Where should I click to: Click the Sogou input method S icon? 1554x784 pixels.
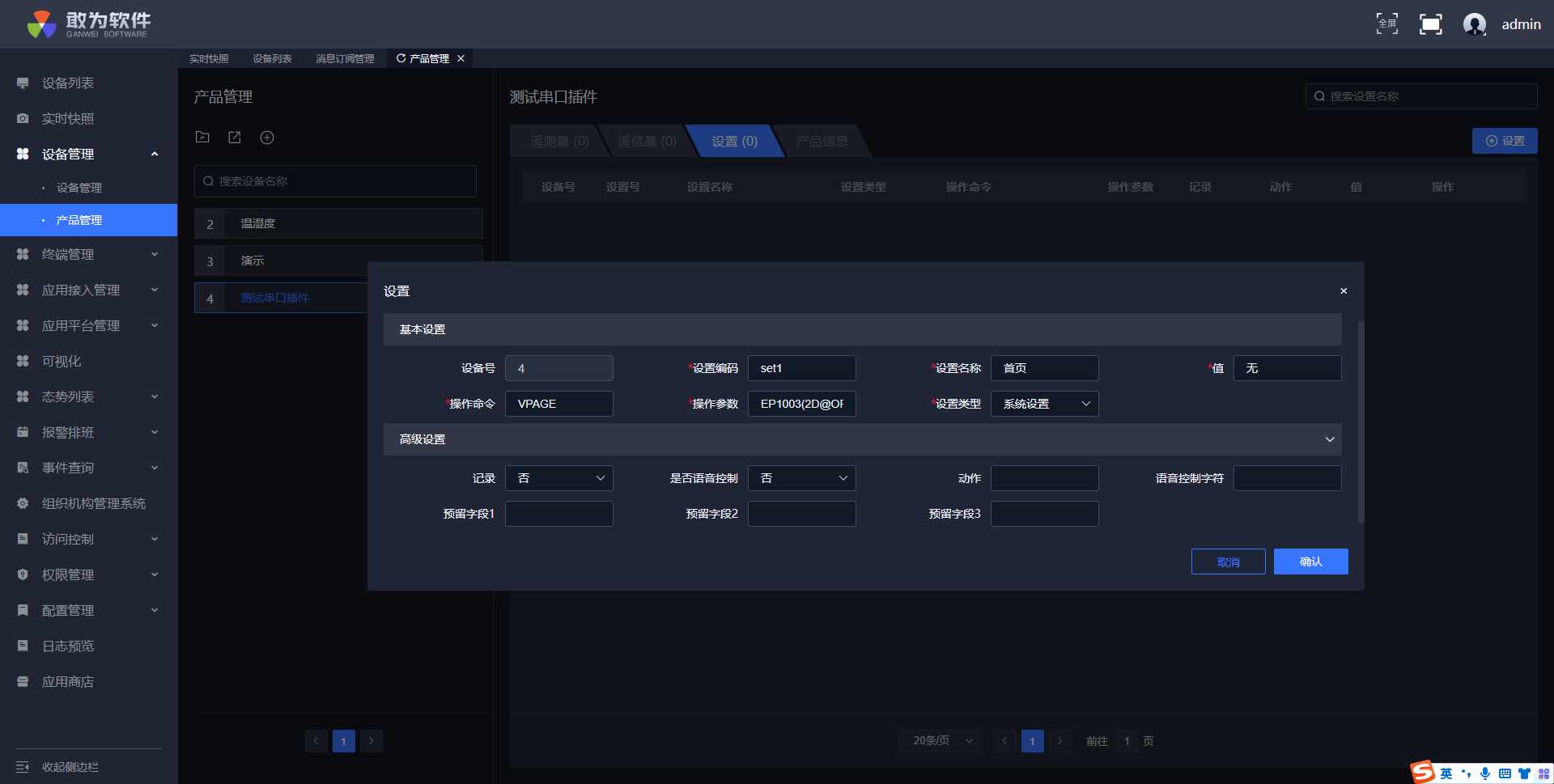[x=1423, y=773]
